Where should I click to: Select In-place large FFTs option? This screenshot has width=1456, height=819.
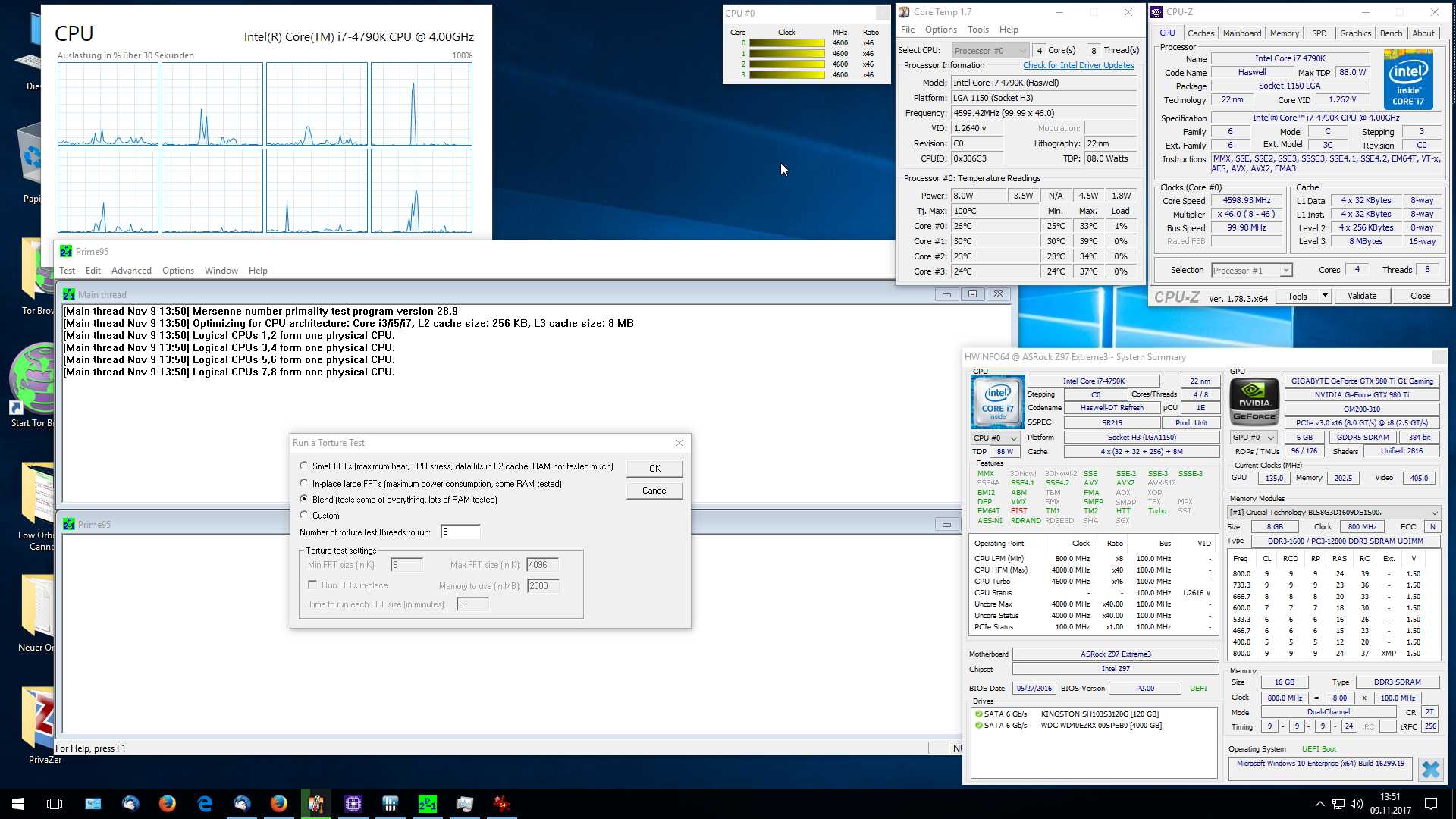[x=304, y=483]
